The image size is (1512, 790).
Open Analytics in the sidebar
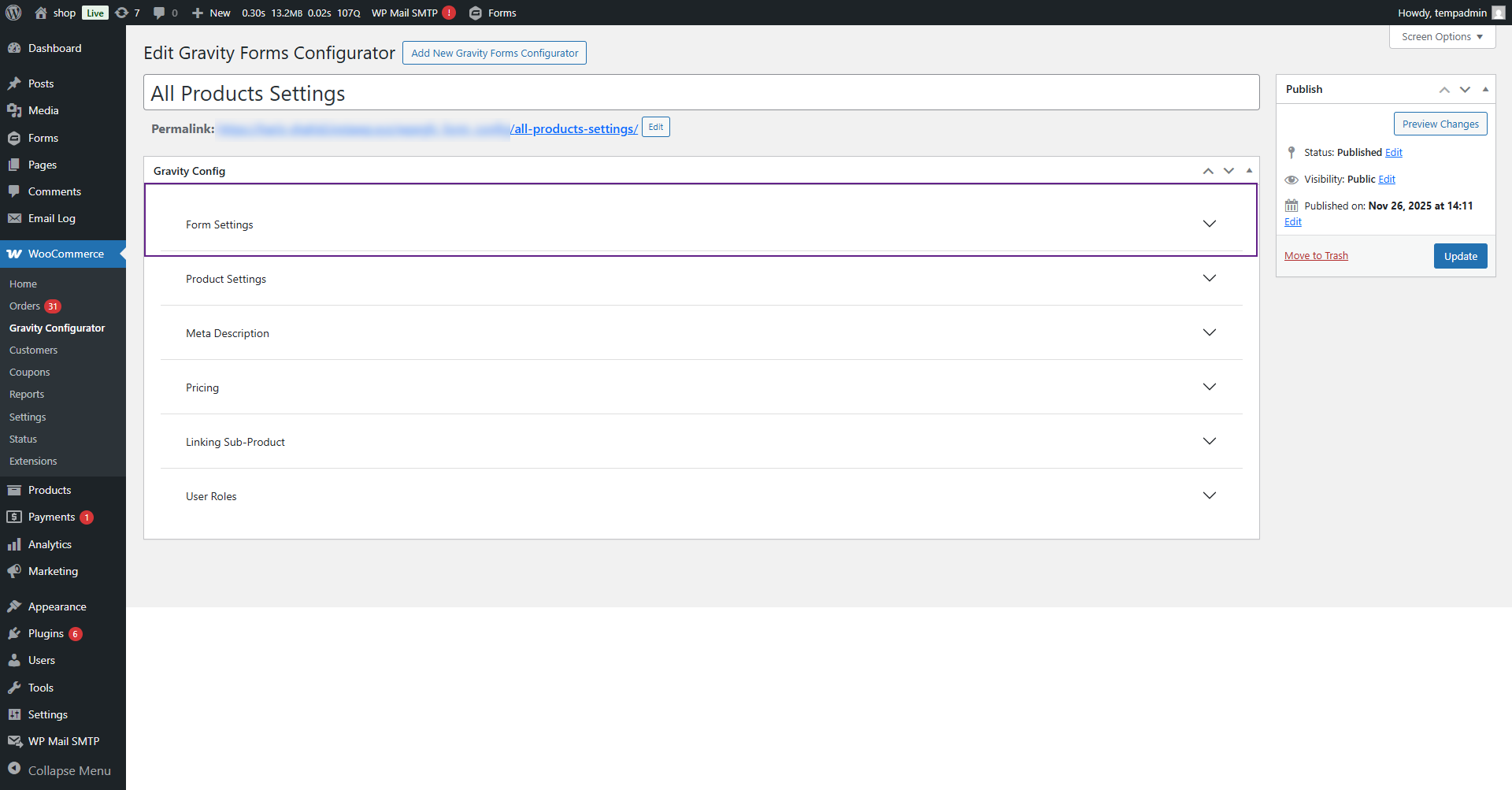click(x=49, y=543)
